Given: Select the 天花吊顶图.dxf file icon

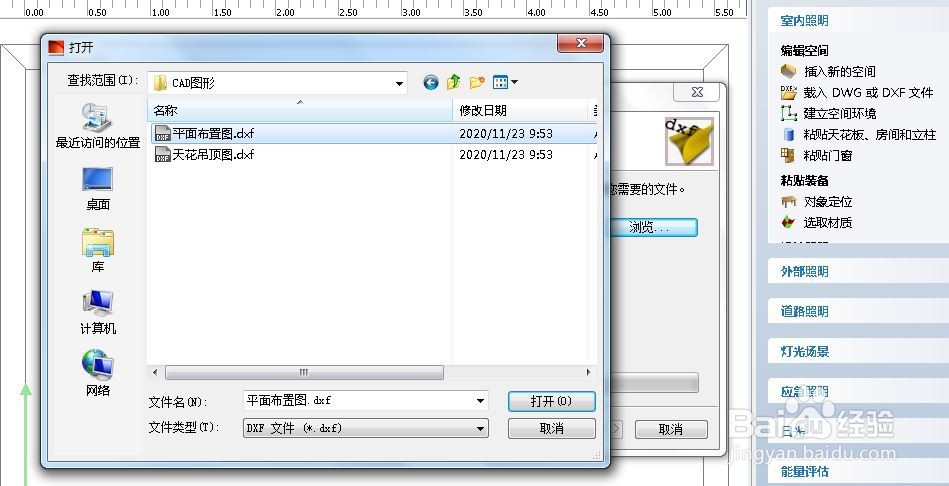Looking at the screenshot, I should 163,154.
